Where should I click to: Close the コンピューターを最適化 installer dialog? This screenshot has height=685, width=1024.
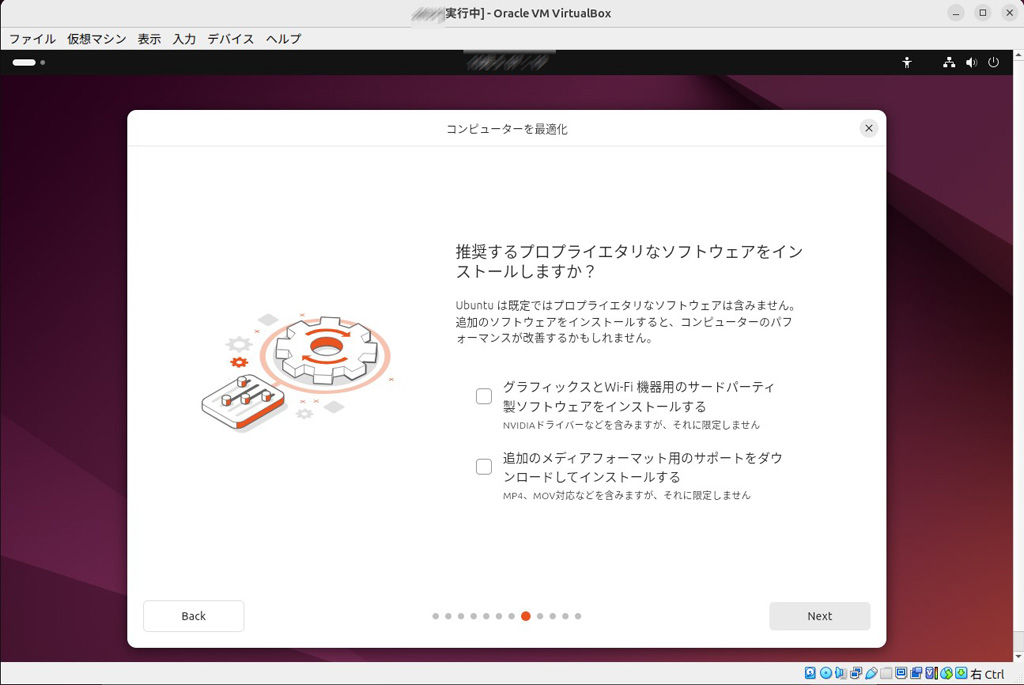tap(869, 128)
